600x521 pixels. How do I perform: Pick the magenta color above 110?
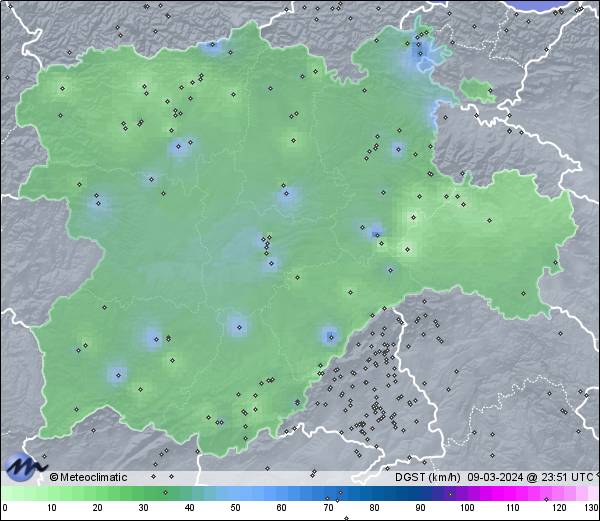[513, 493]
